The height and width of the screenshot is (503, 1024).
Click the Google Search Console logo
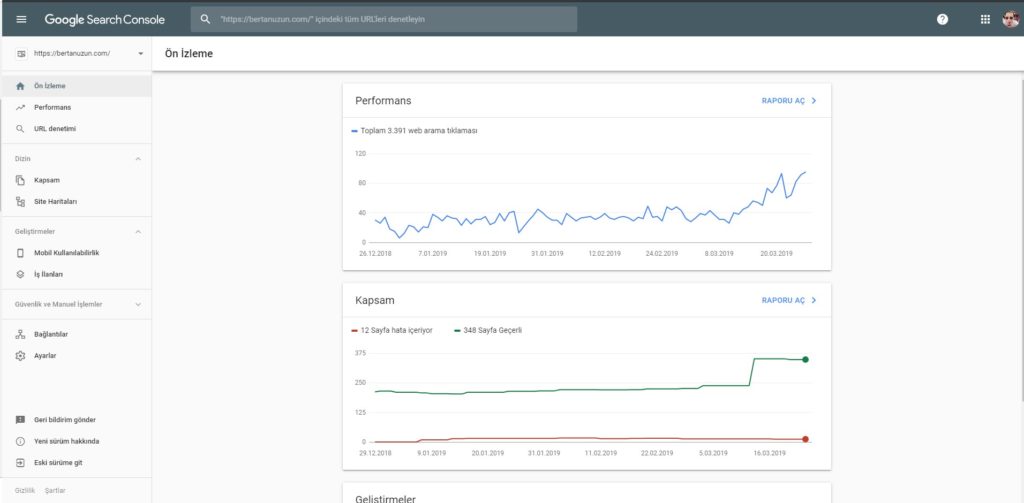(104, 20)
